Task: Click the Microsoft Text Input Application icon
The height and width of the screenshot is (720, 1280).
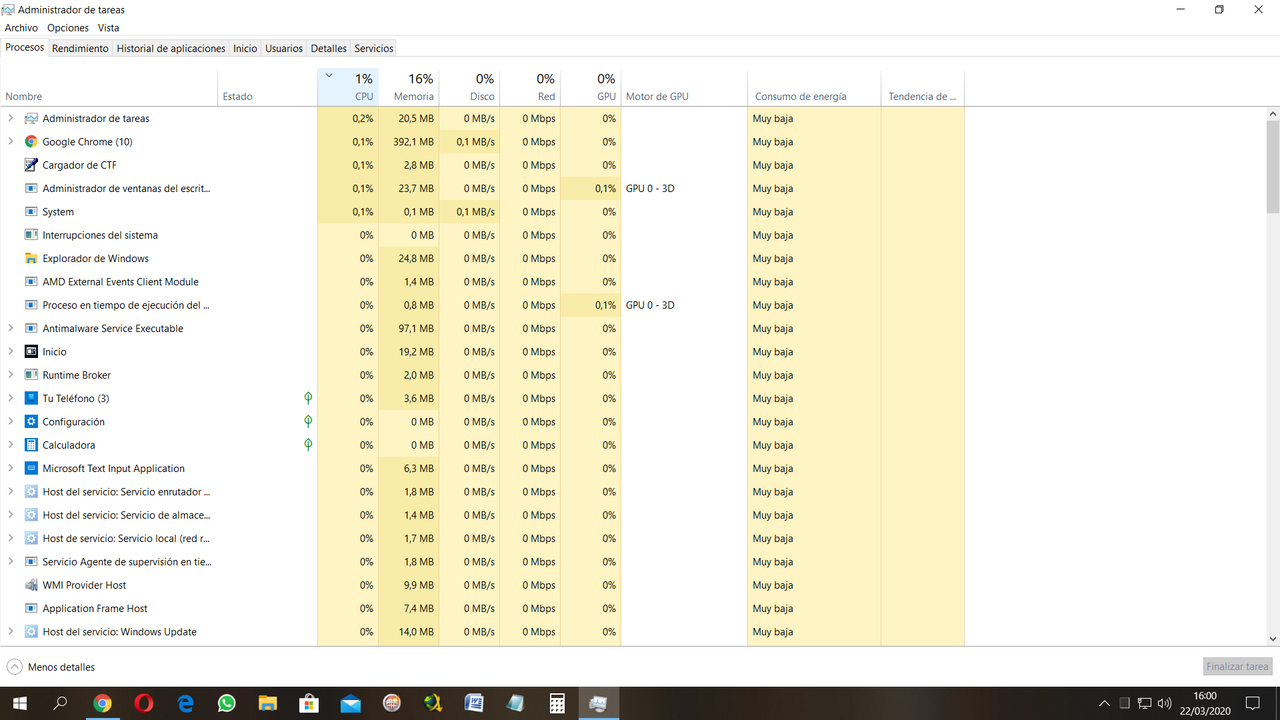Action: tap(31, 468)
